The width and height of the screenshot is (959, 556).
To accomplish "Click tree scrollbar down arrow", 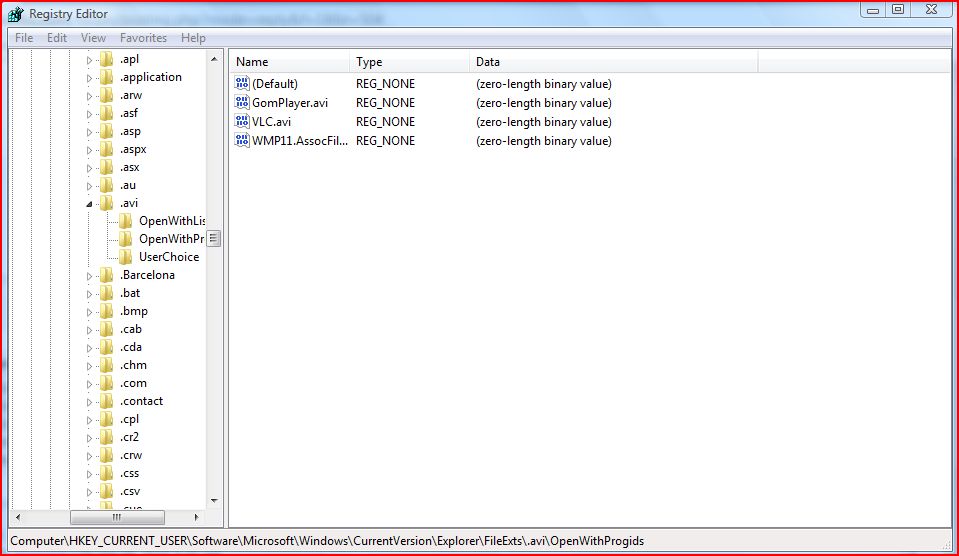I will coord(214,500).
